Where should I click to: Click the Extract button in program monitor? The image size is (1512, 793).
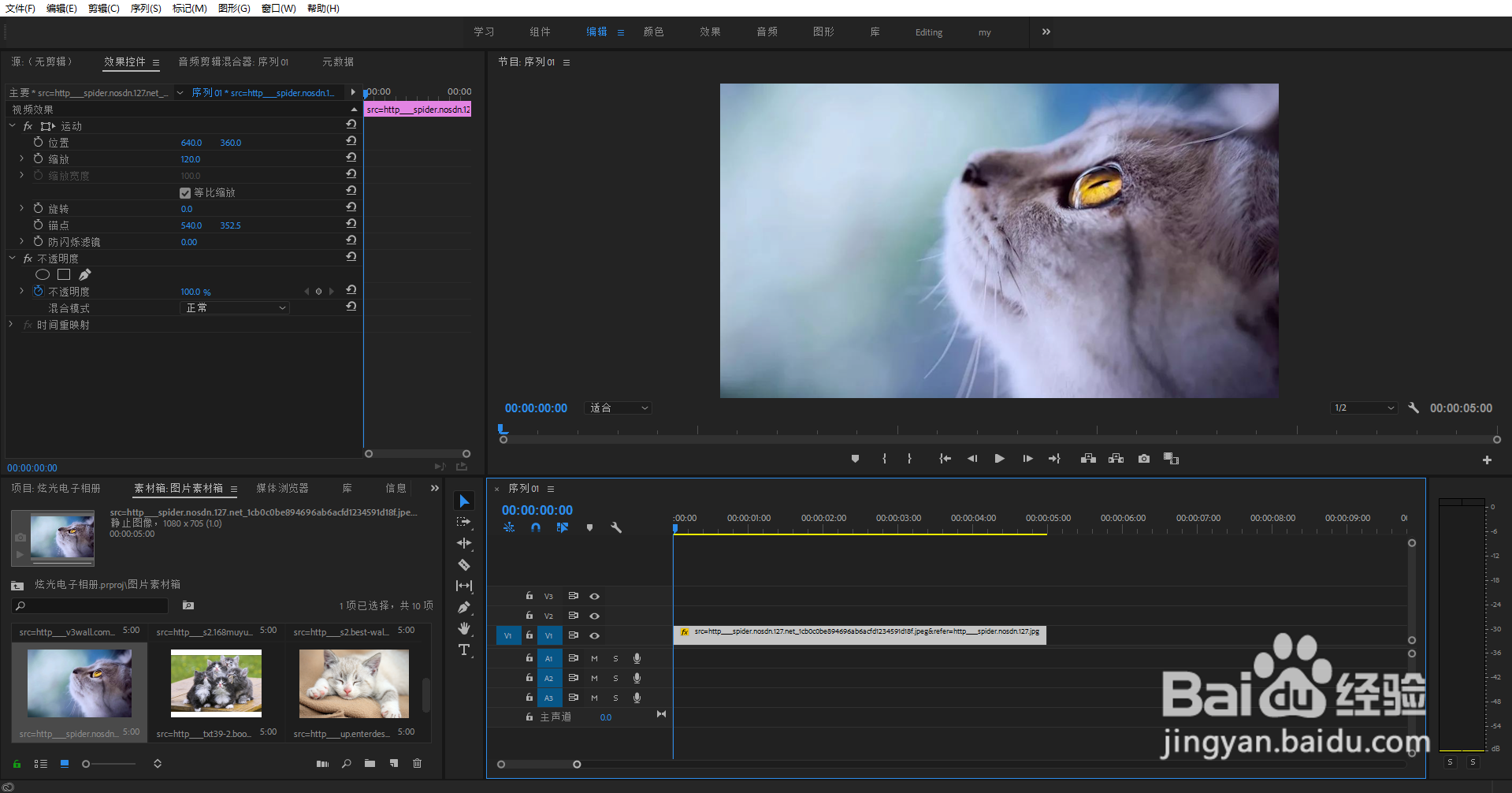pyautogui.click(x=1116, y=459)
